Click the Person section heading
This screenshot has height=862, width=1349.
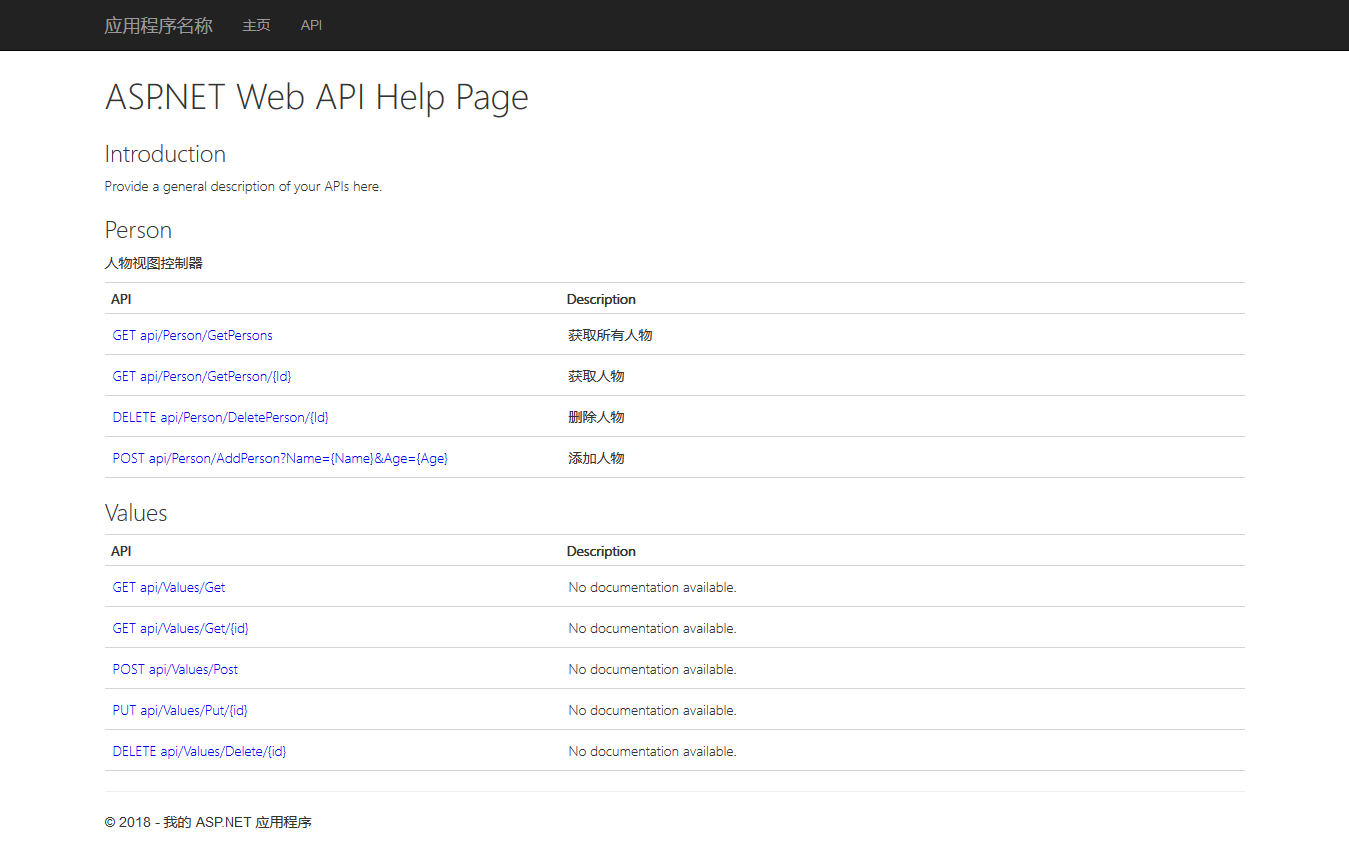138,230
